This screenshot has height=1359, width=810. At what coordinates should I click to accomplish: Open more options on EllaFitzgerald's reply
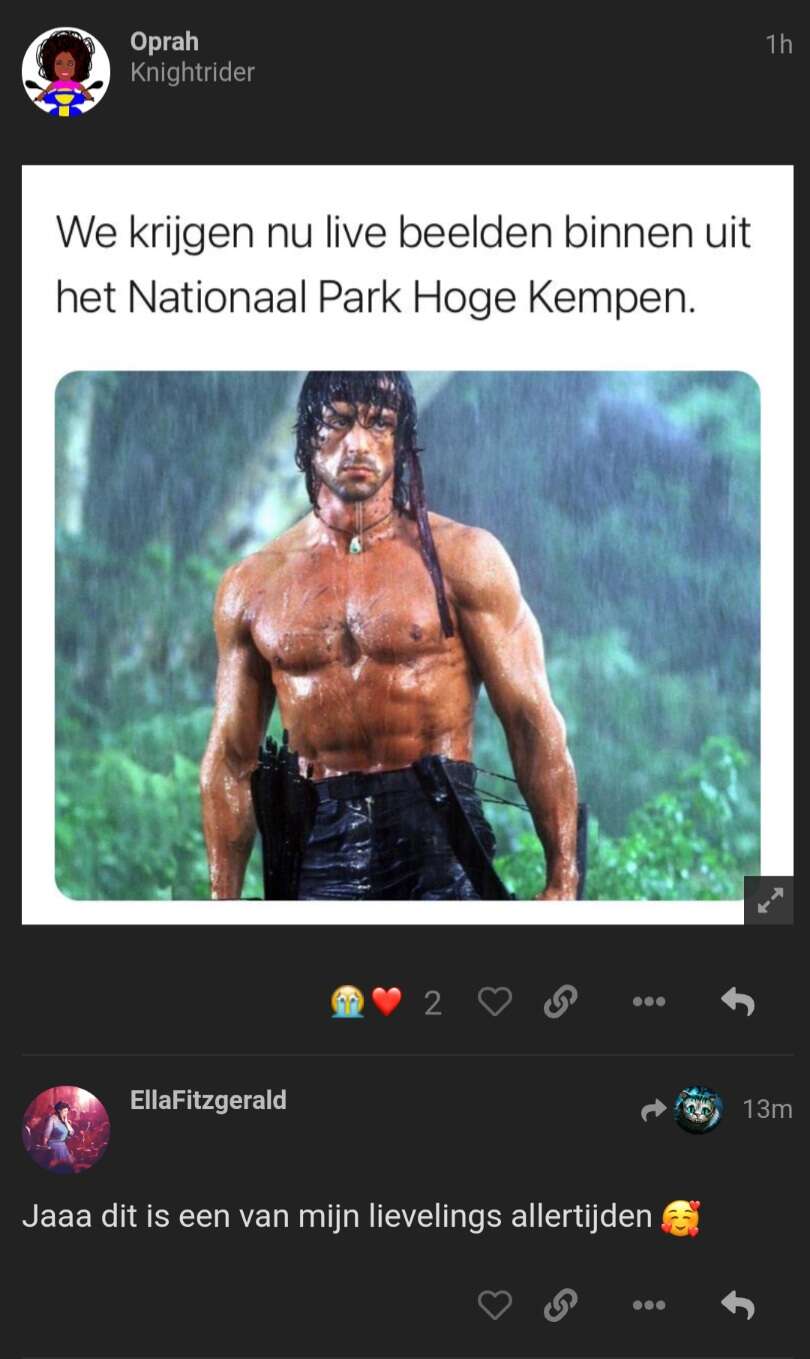tap(649, 1305)
